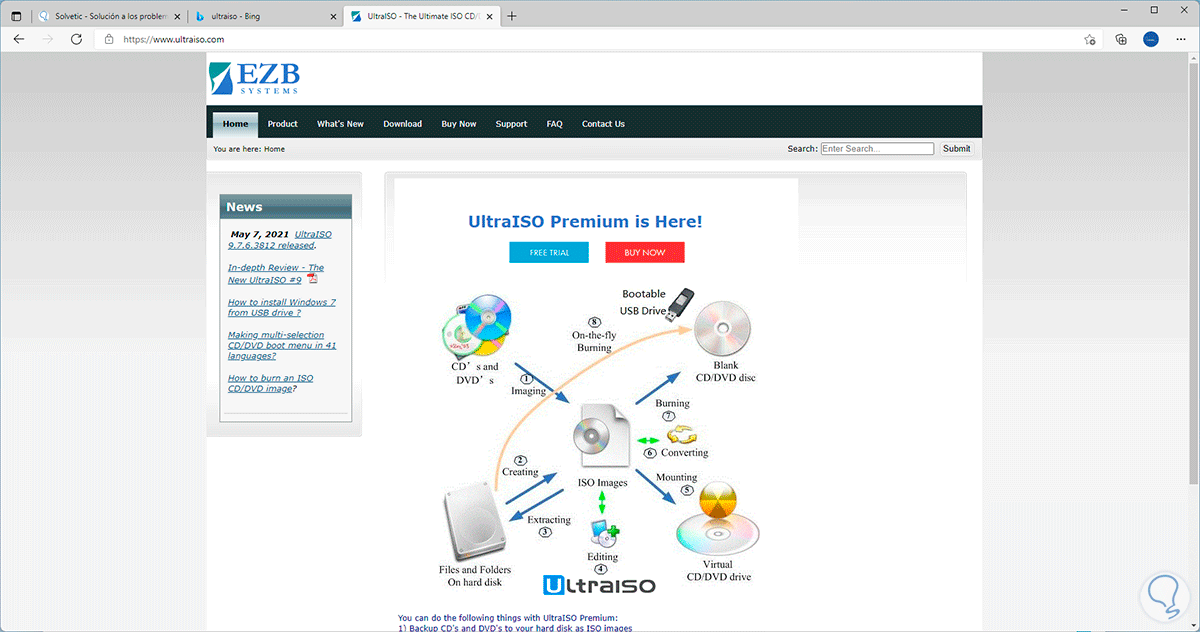
Task: Open the What's New menu item
Action: (x=340, y=124)
